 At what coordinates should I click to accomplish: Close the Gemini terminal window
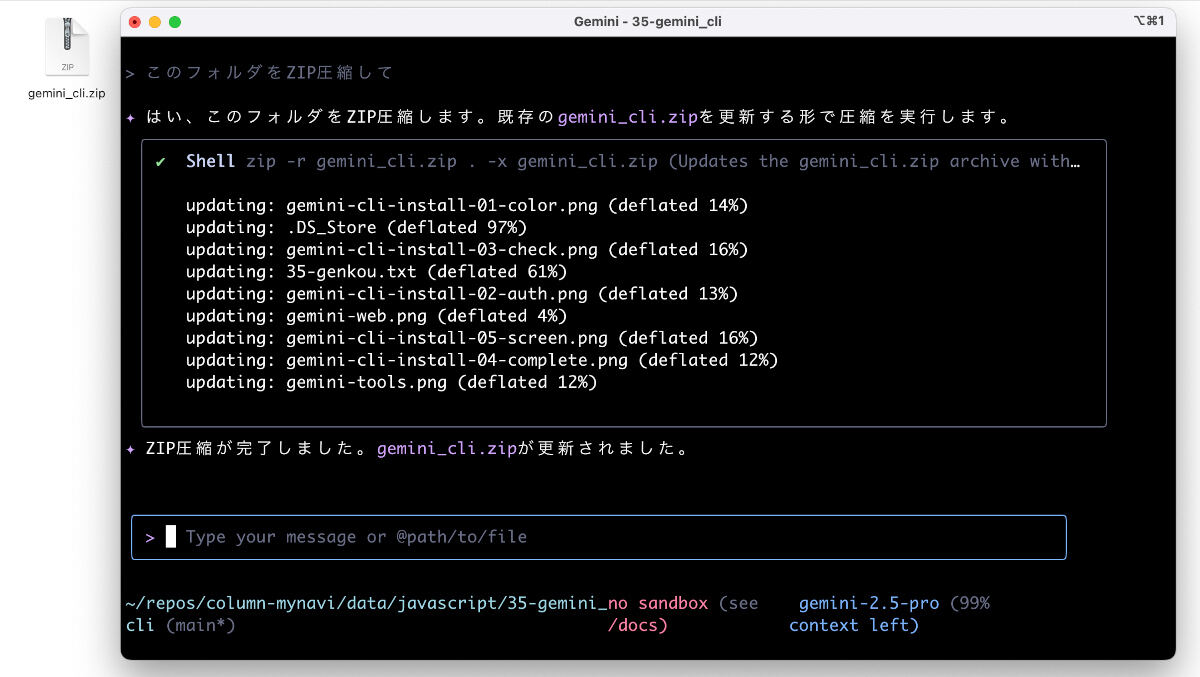tap(135, 21)
